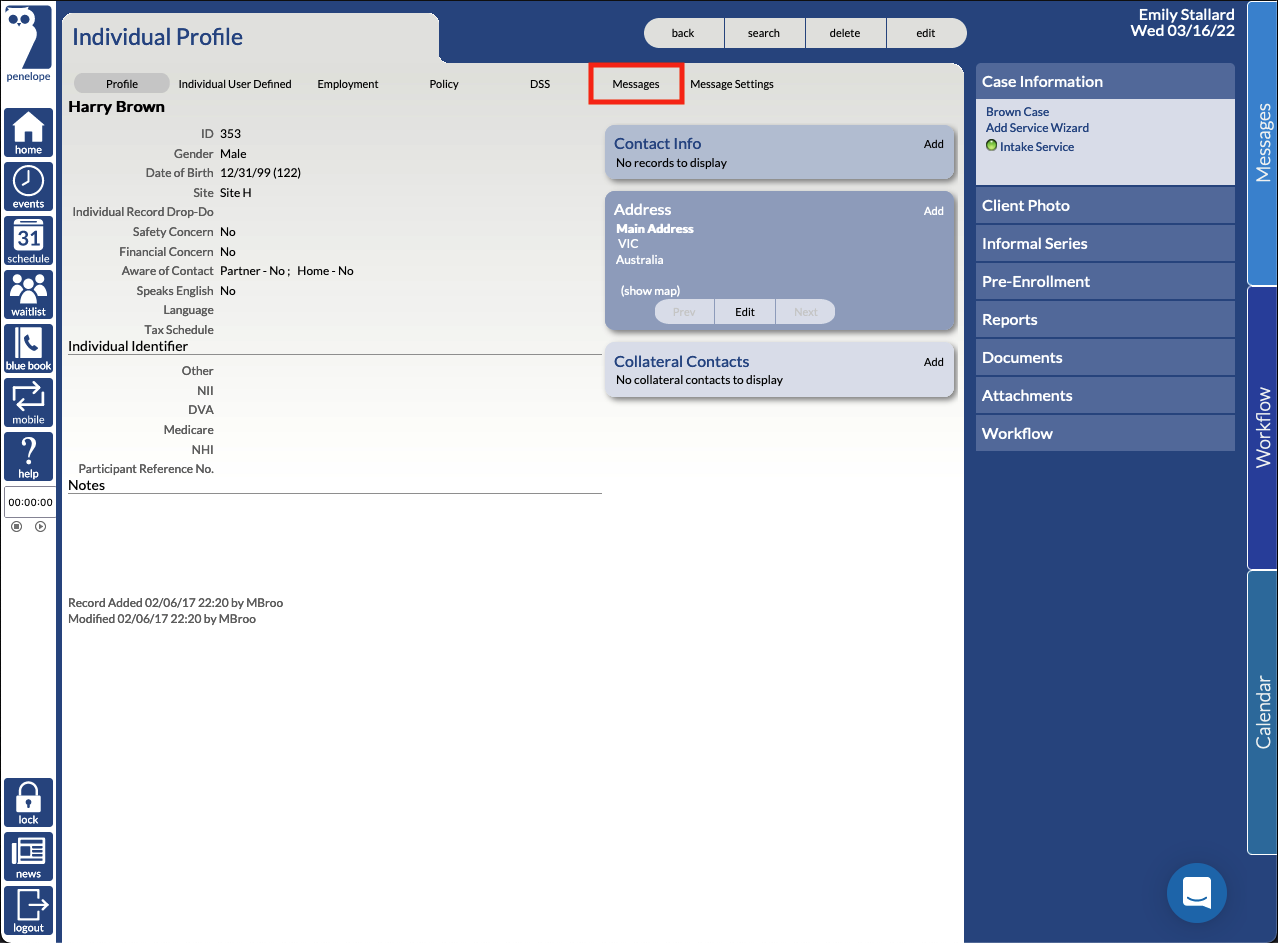Open the vertical Messages side tab

pos(1263,143)
